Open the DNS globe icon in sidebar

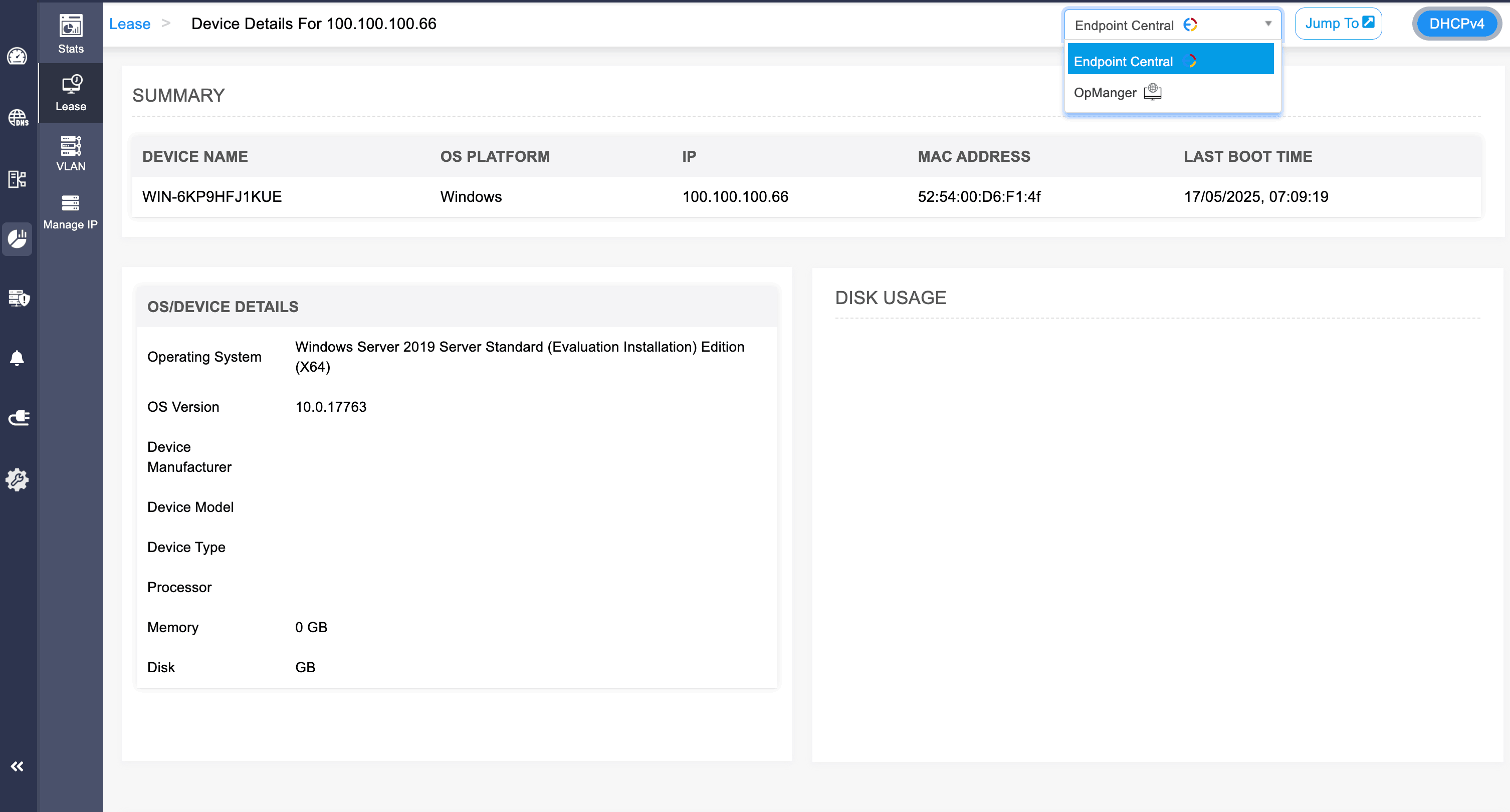[x=18, y=117]
